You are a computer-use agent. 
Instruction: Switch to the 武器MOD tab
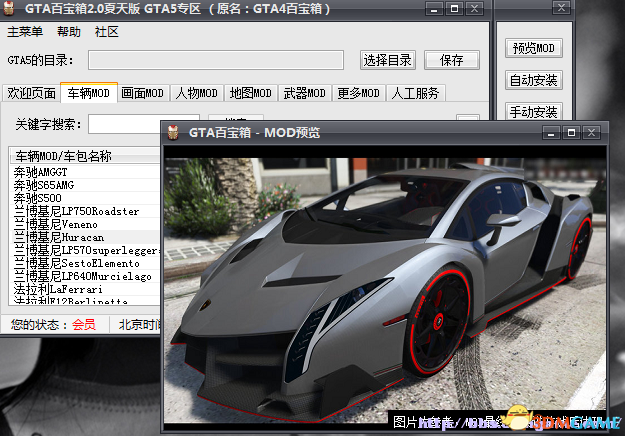(x=305, y=93)
